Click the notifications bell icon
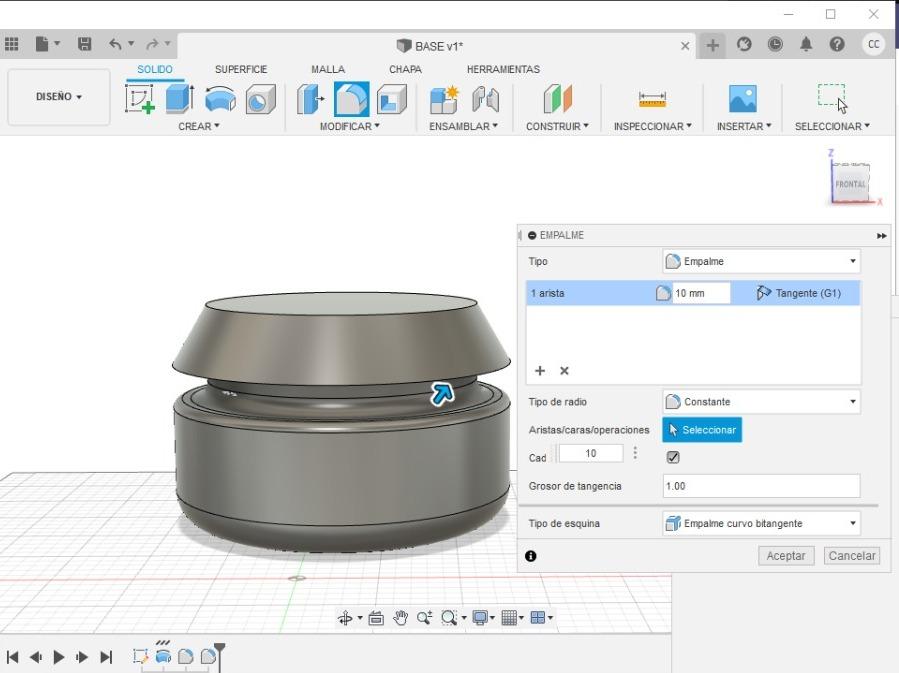The image size is (899, 673). (806, 44)
